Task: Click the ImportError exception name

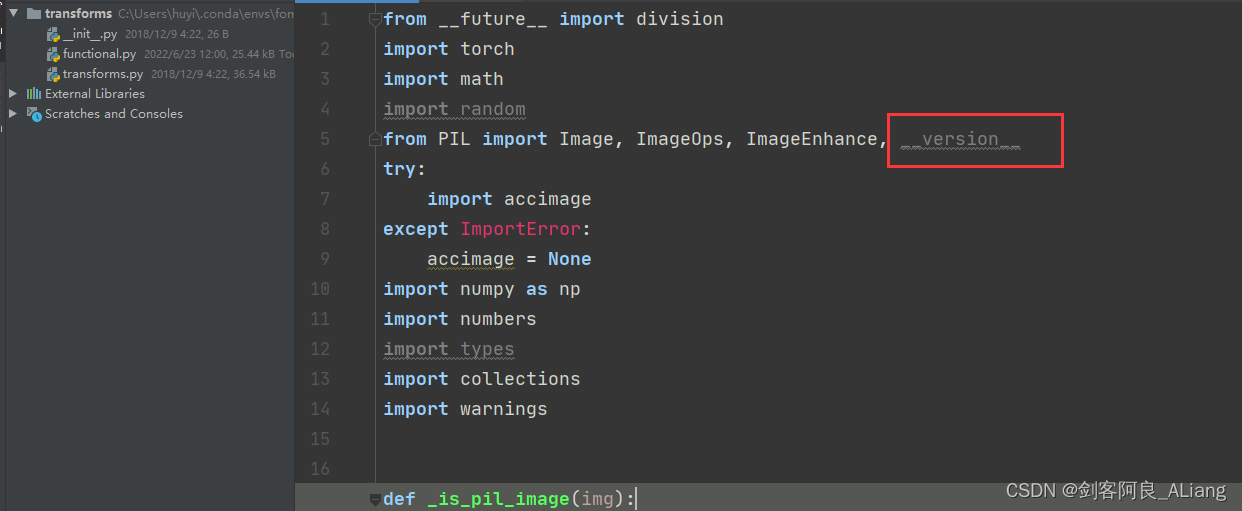Action: tap(520, 229)
